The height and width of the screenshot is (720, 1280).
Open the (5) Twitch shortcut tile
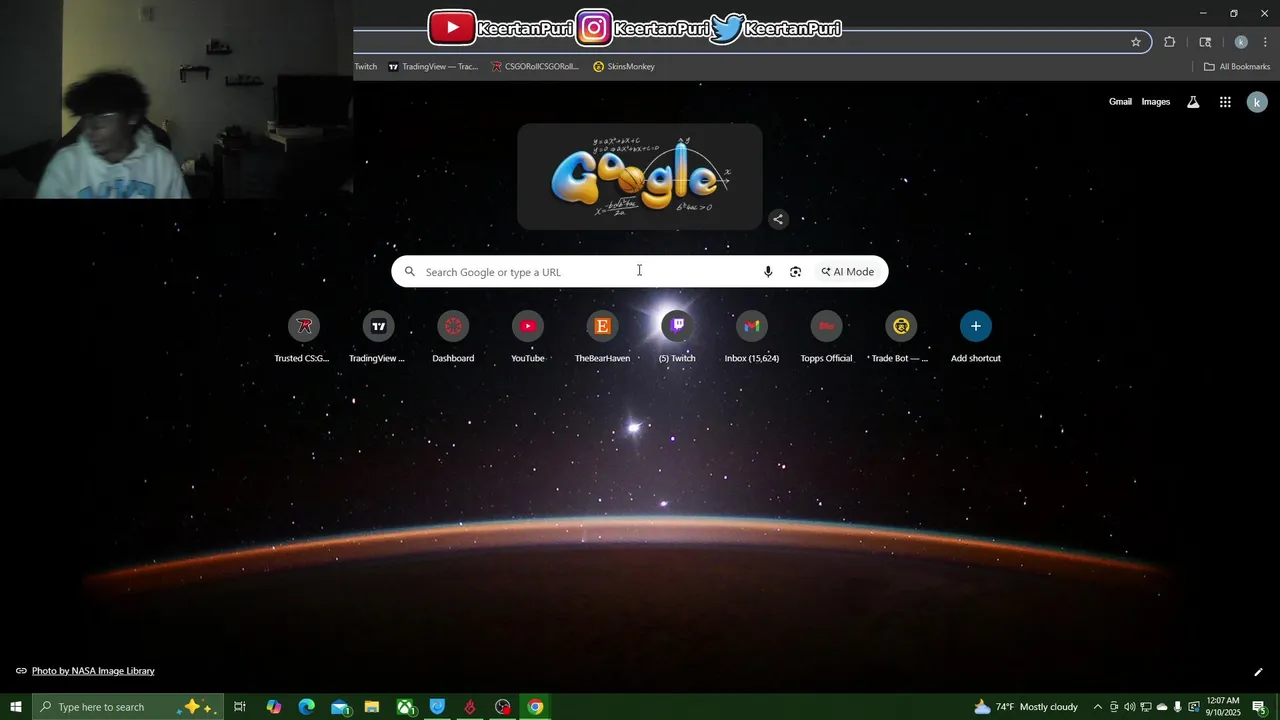(x=677, y=337)
